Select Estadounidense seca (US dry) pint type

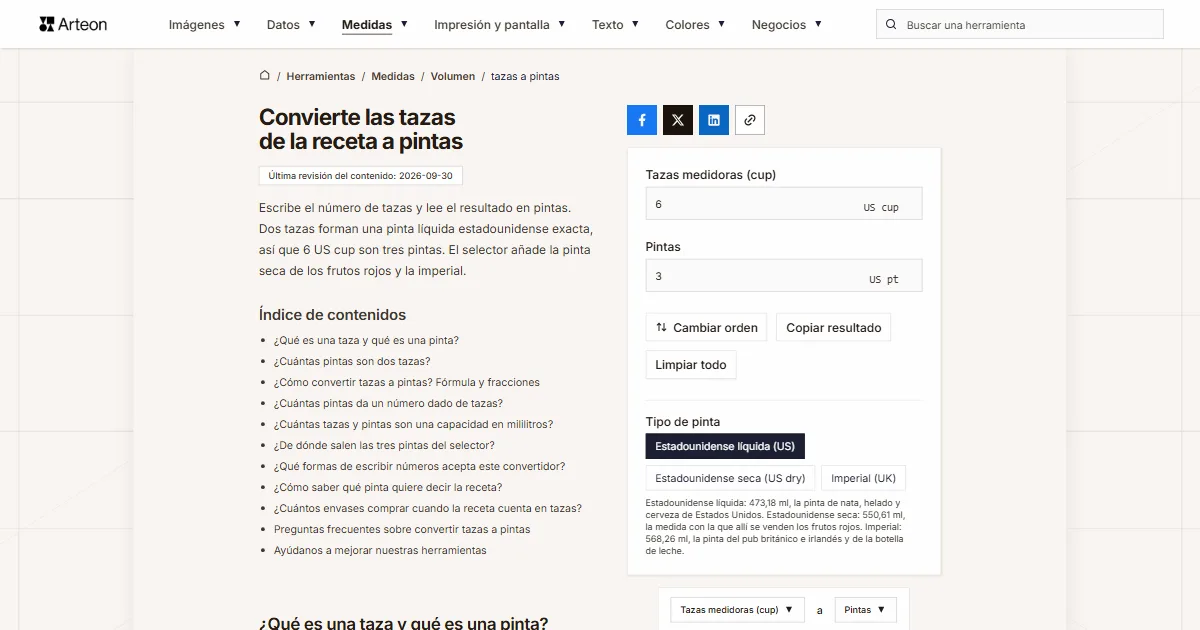tap(730, 478)
